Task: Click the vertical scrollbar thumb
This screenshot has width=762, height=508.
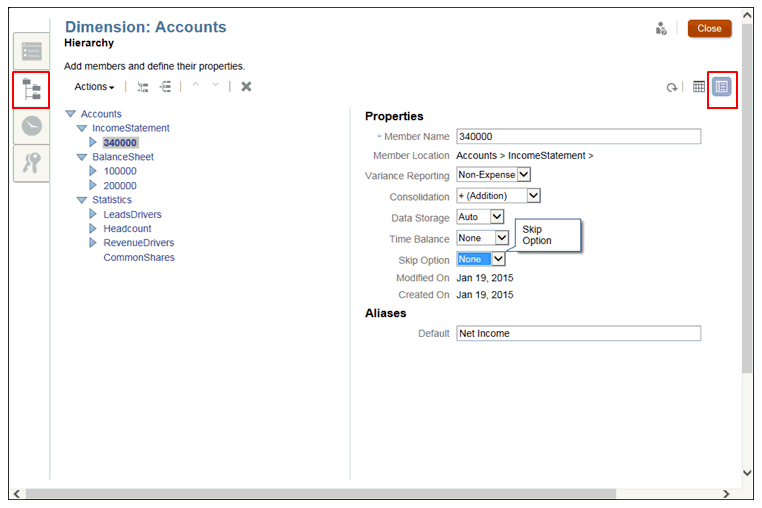Action: [747, 197]
